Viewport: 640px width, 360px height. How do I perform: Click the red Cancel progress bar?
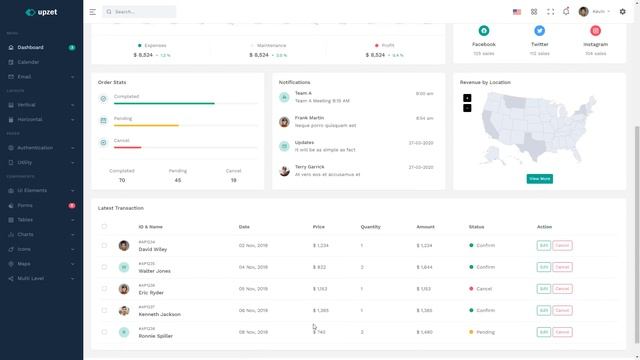point(127,147)
